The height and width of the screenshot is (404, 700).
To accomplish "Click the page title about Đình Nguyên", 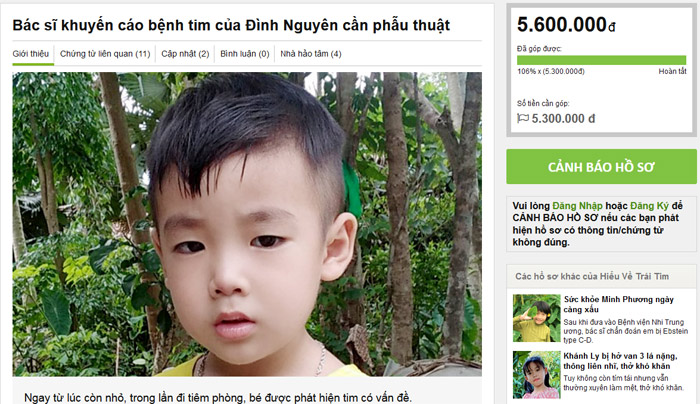I will coord(231,25).
